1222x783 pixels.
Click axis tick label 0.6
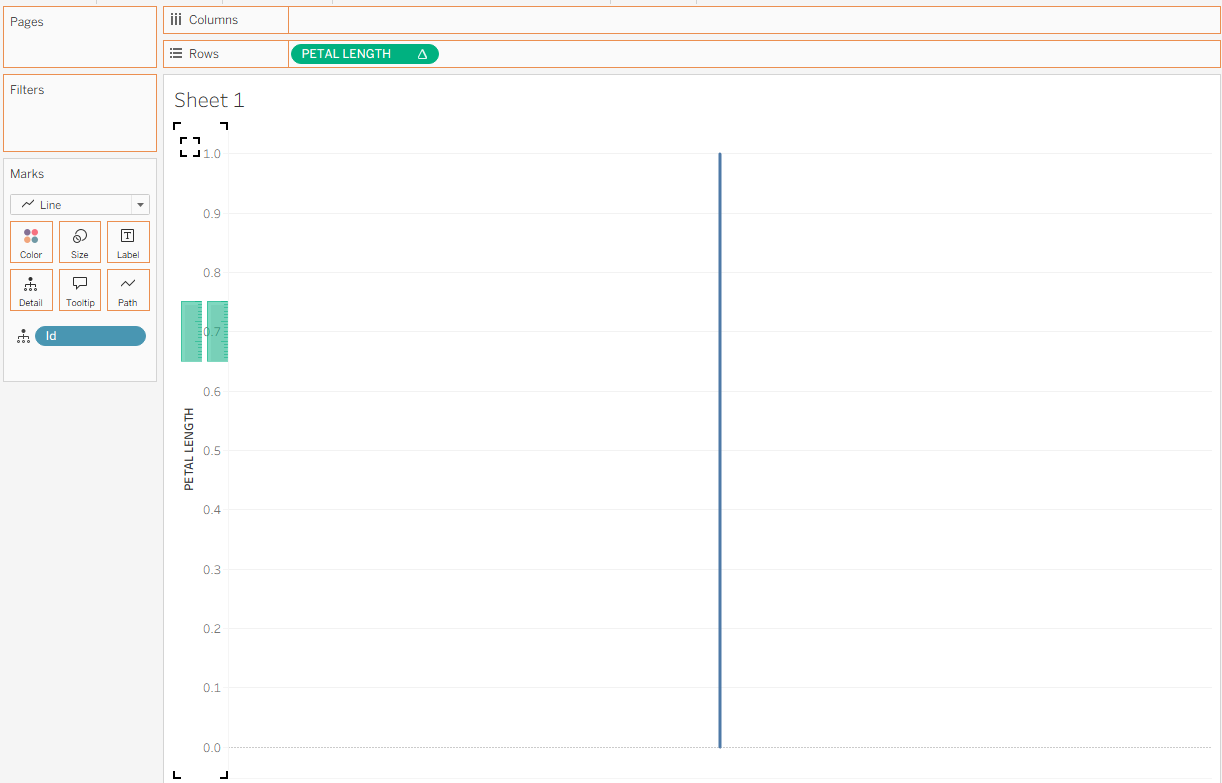pos(212,392)
